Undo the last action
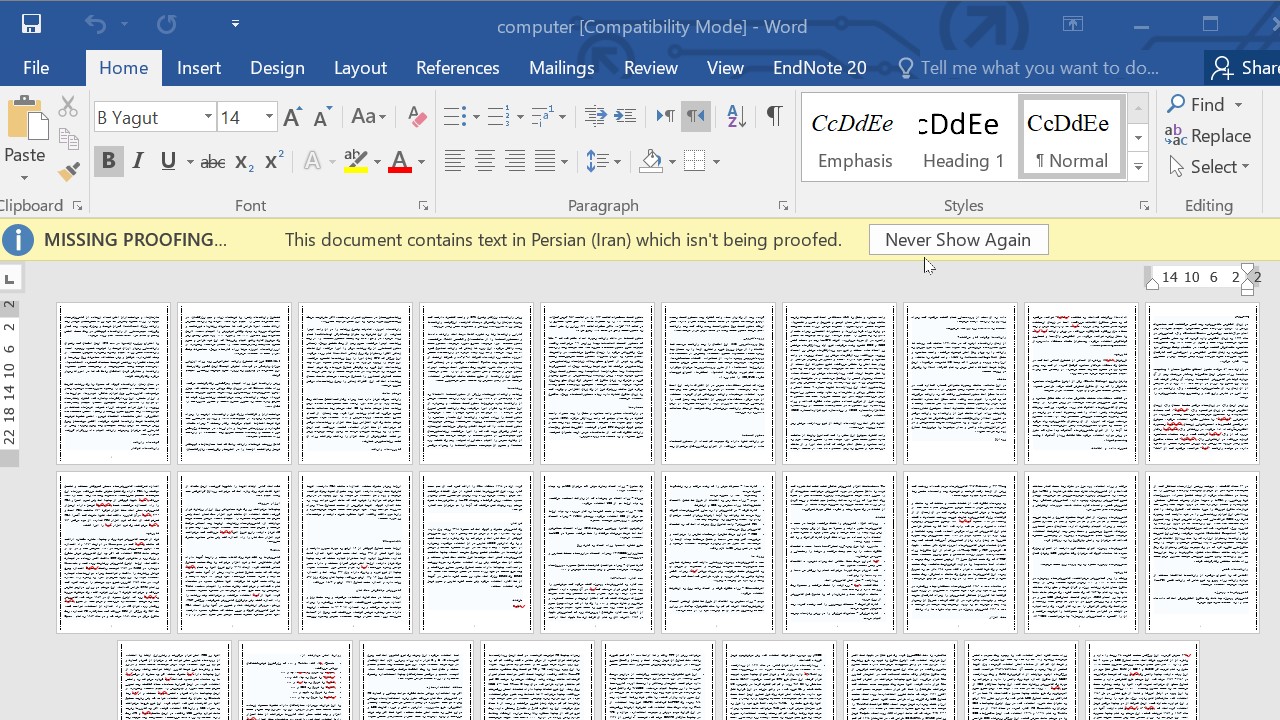This screenshot has height=720, width=1280. point(95,25)
